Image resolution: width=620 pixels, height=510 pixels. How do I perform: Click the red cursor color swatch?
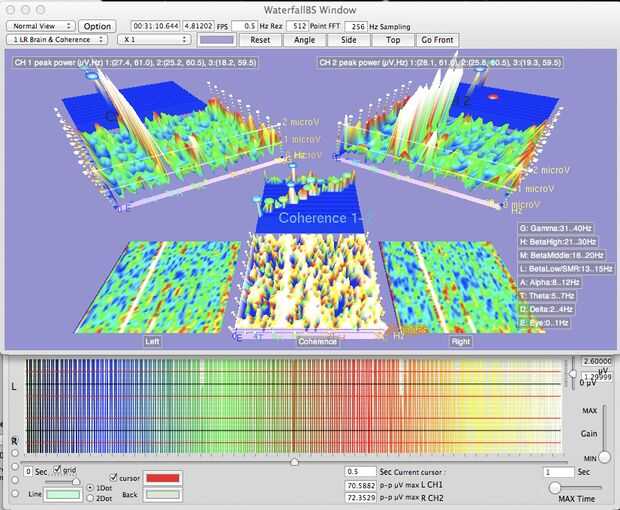pos(163,478)
